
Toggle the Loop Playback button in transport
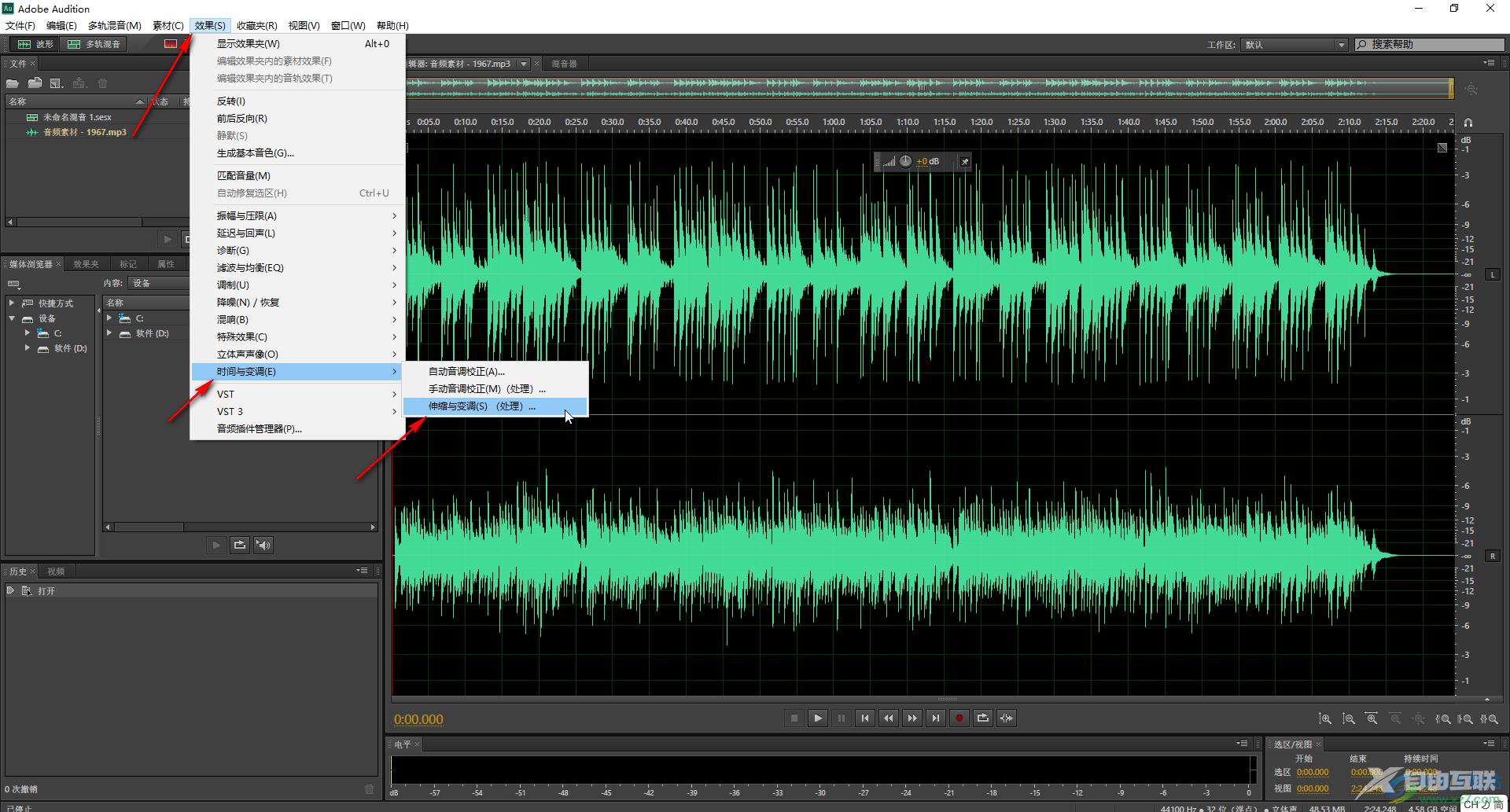983,718
